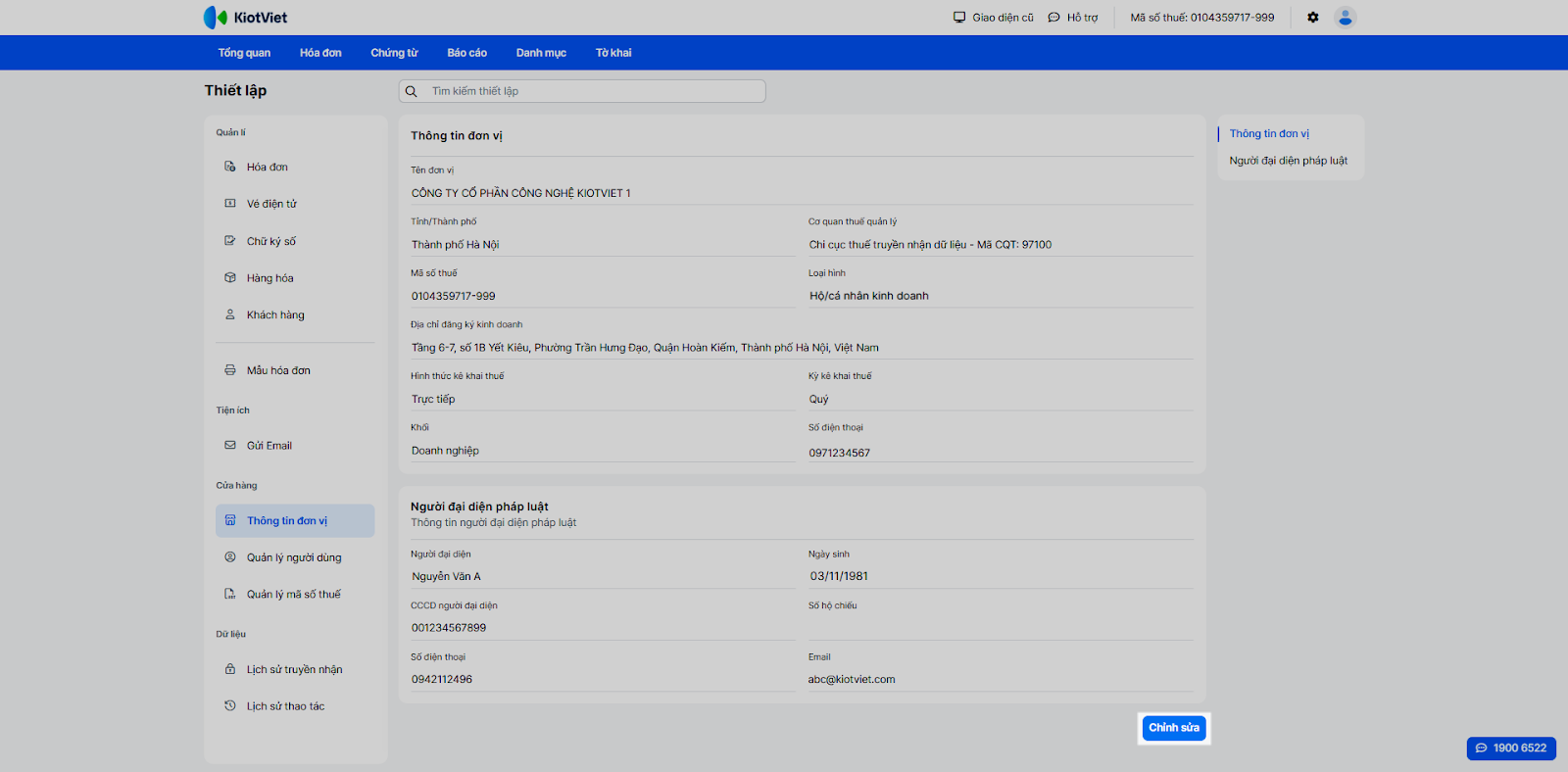Open the Tổng quan menu
This screenshot has width=1568, height=772.
(244, 53)
